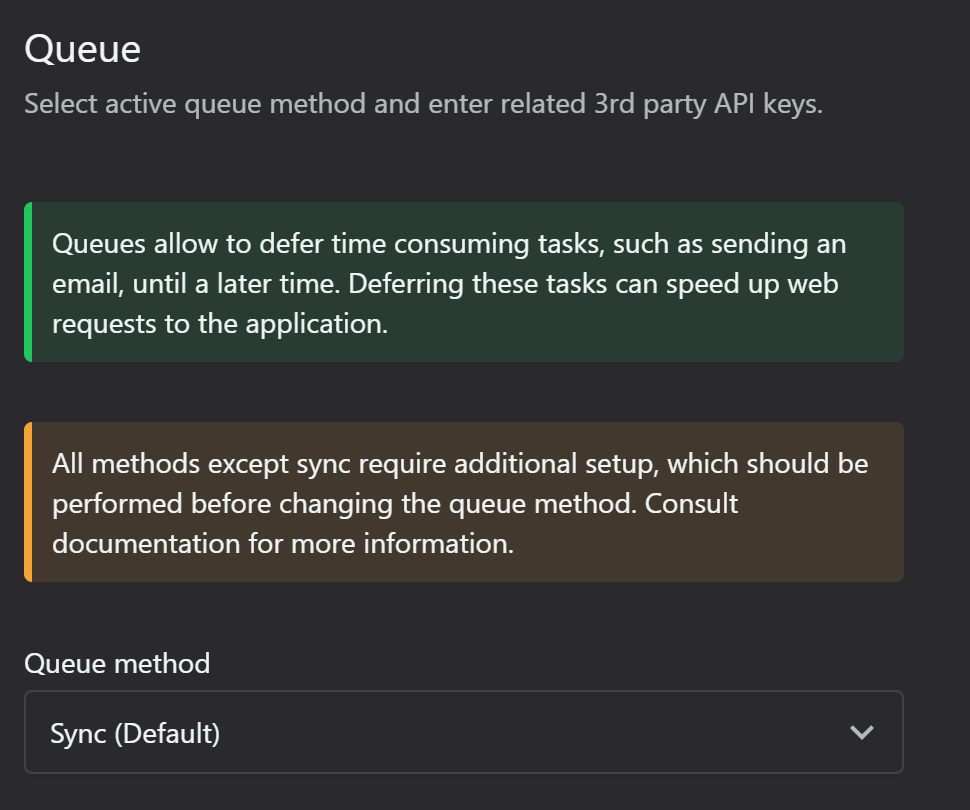Click the "3rd party API keys" phrase
Viewport: 970px width, 810px height.
pos(706,104)
